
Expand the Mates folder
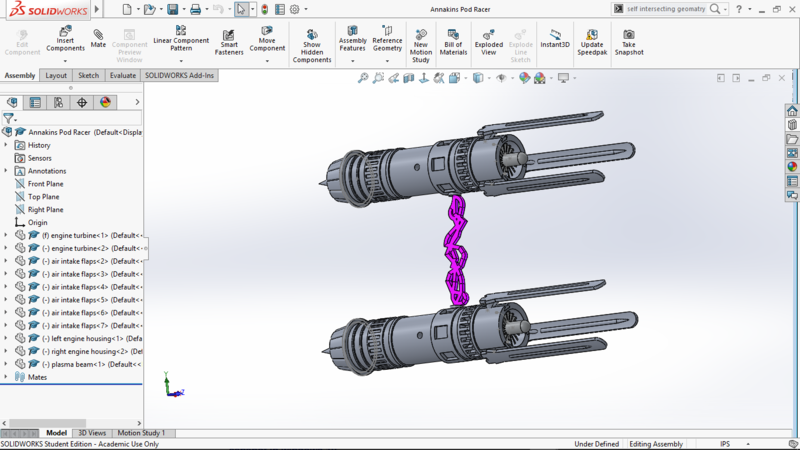[x=6, y=377]
